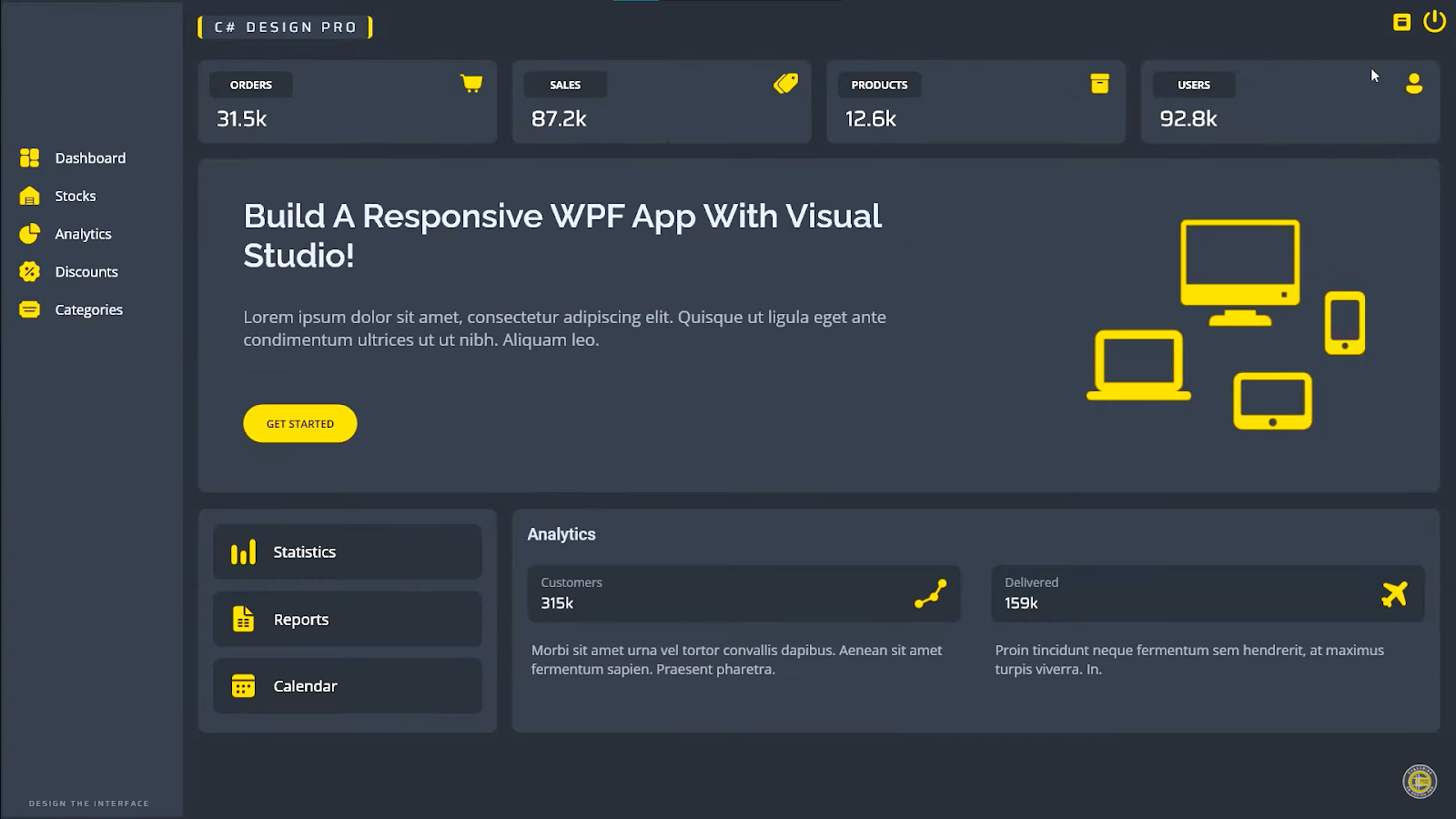
Task: Click the power icon at top right
Action: 1434,21
